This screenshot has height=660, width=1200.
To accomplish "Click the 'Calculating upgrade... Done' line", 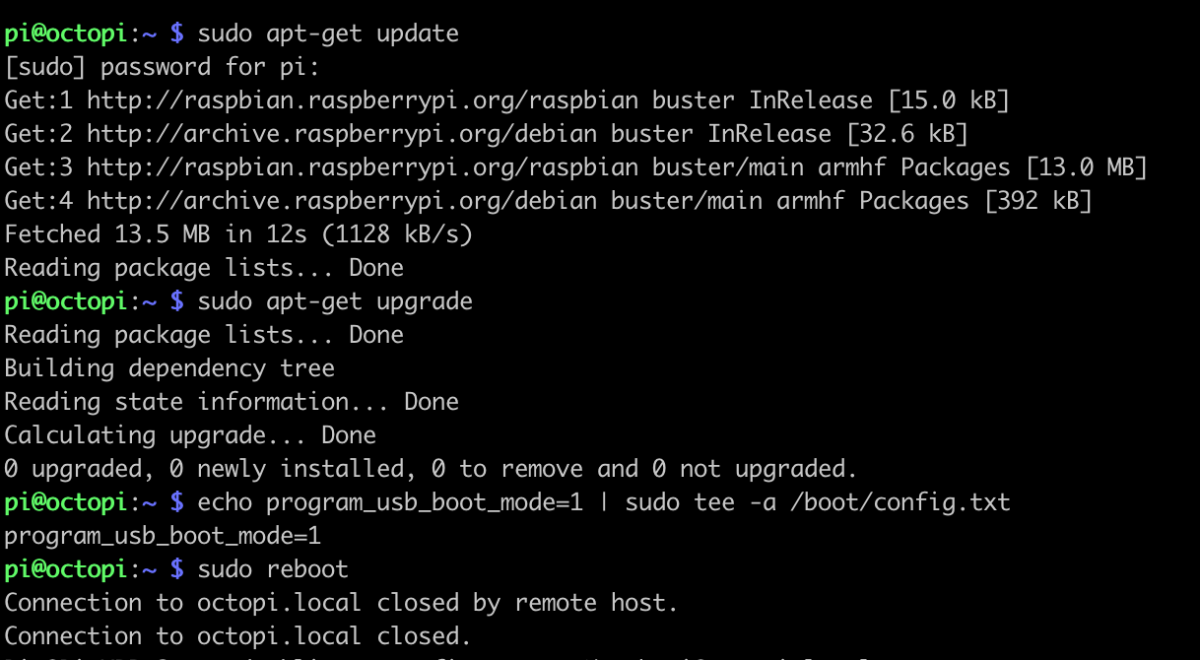I will pos(190,435).
